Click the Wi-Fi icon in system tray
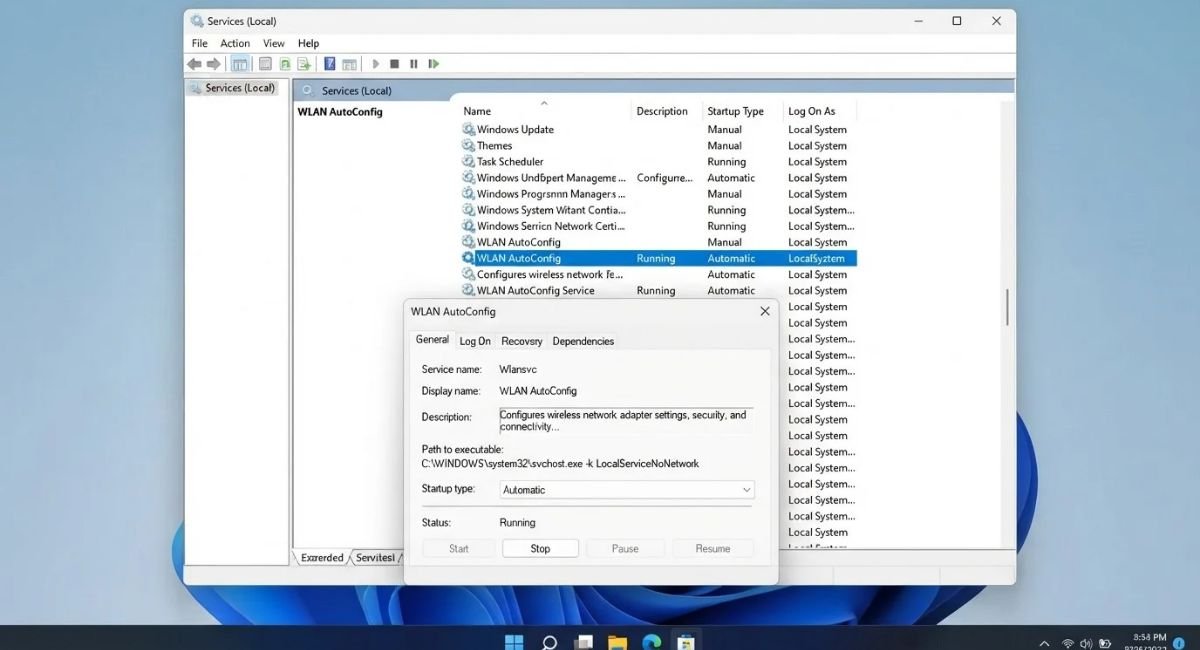 point(1068,643)
